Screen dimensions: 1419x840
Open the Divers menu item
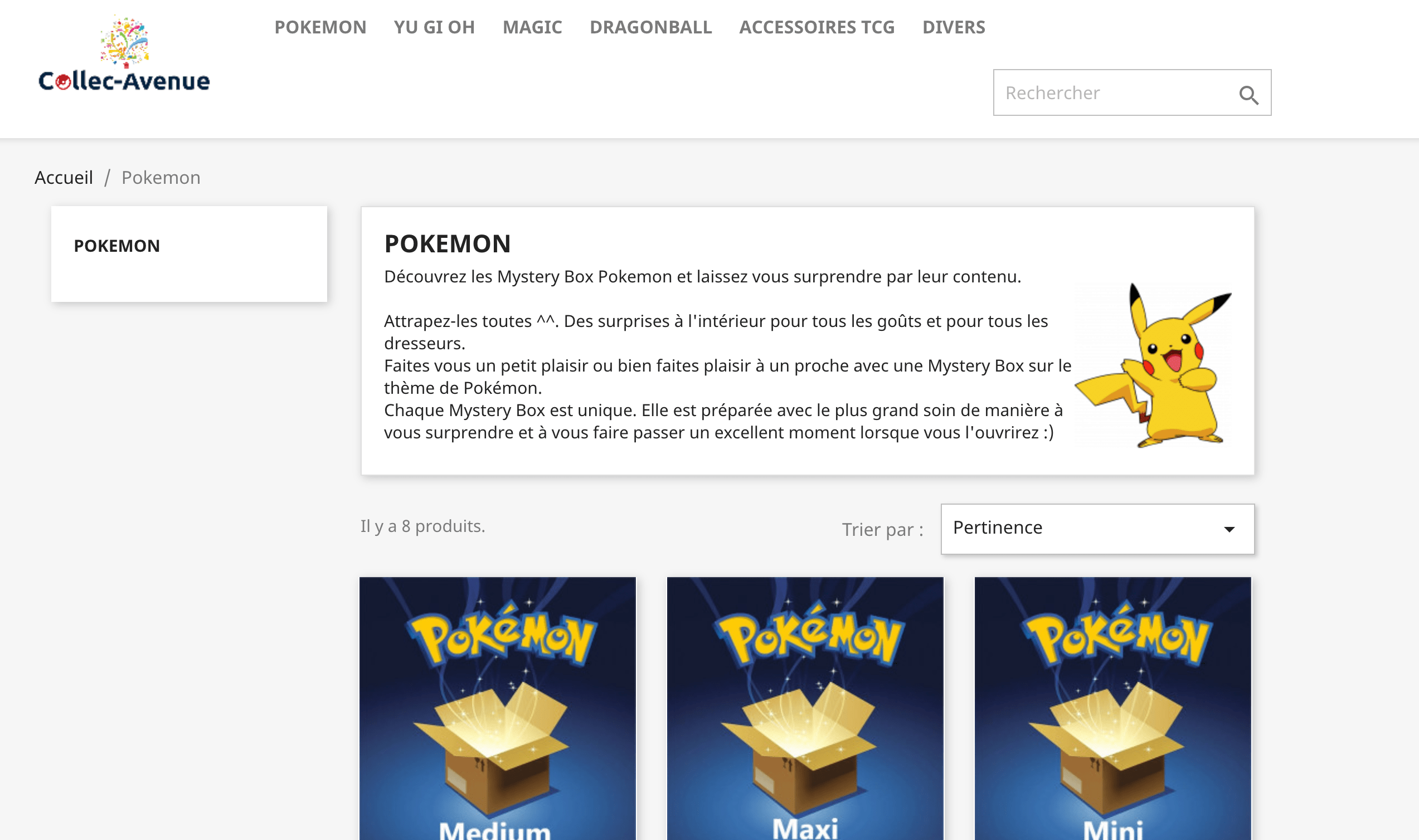click(953, 27)
